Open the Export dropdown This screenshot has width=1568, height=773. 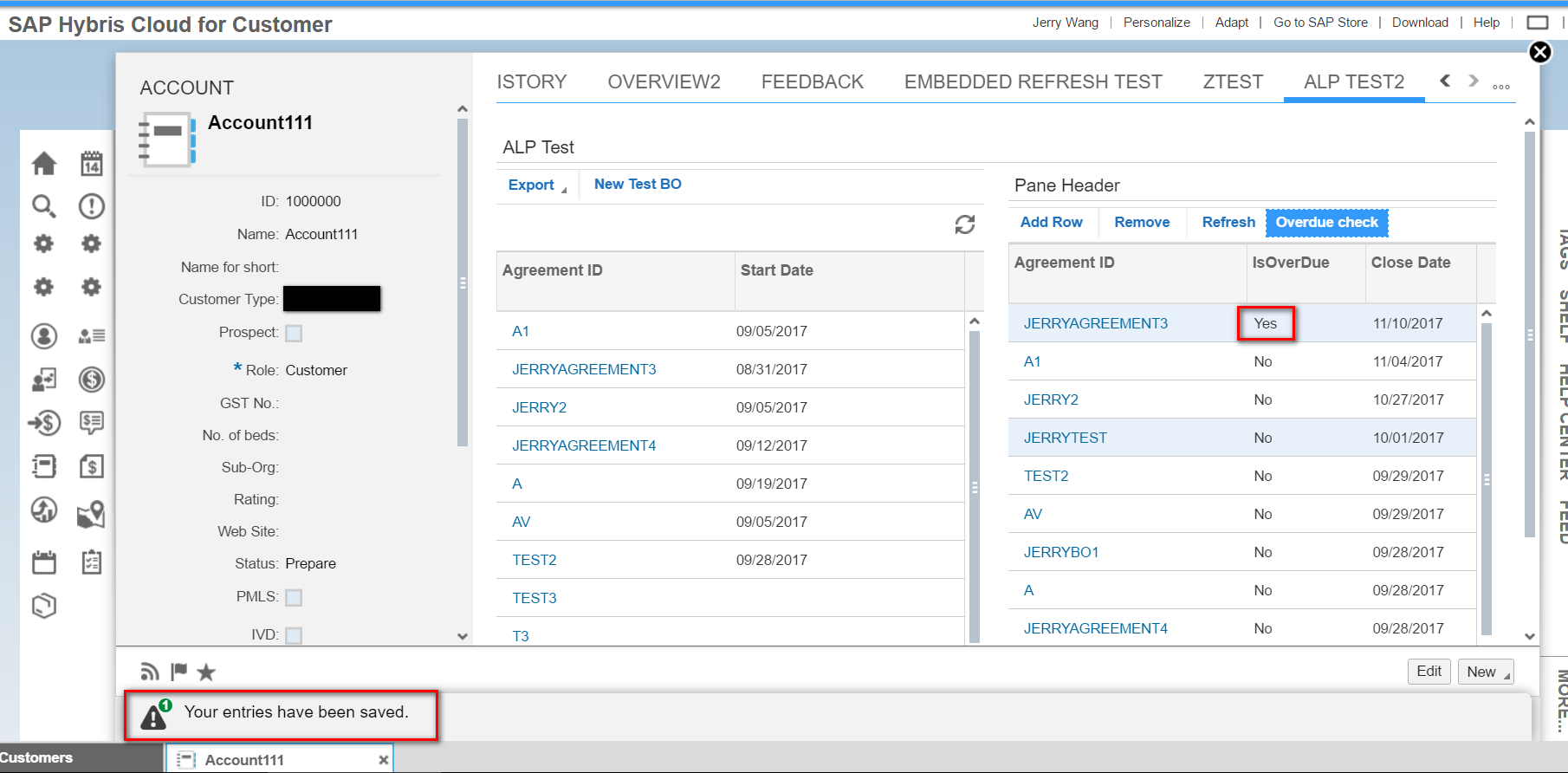(537, 185)
